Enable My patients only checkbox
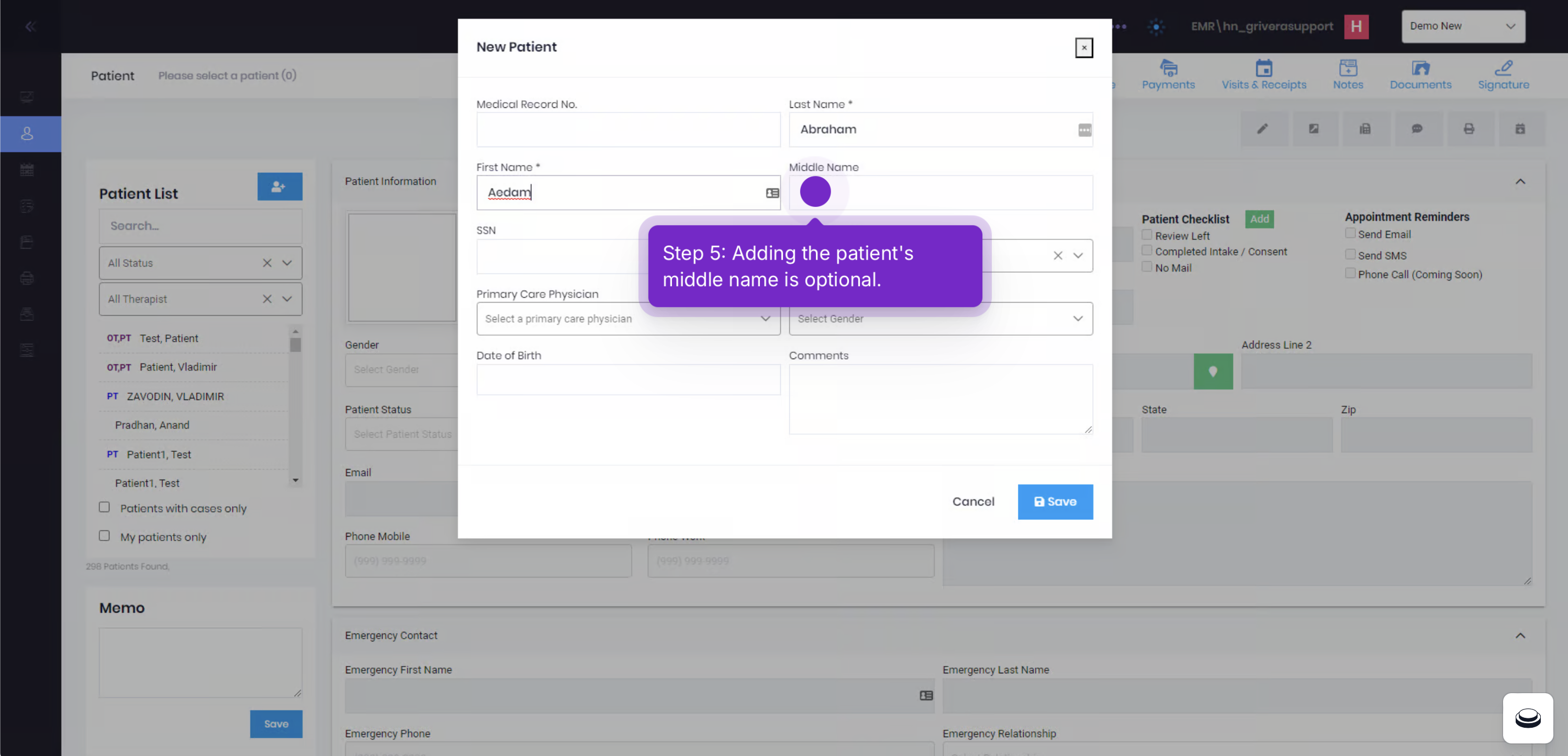The width and height of the screenshot is (1568, 756). coord(105,536)
